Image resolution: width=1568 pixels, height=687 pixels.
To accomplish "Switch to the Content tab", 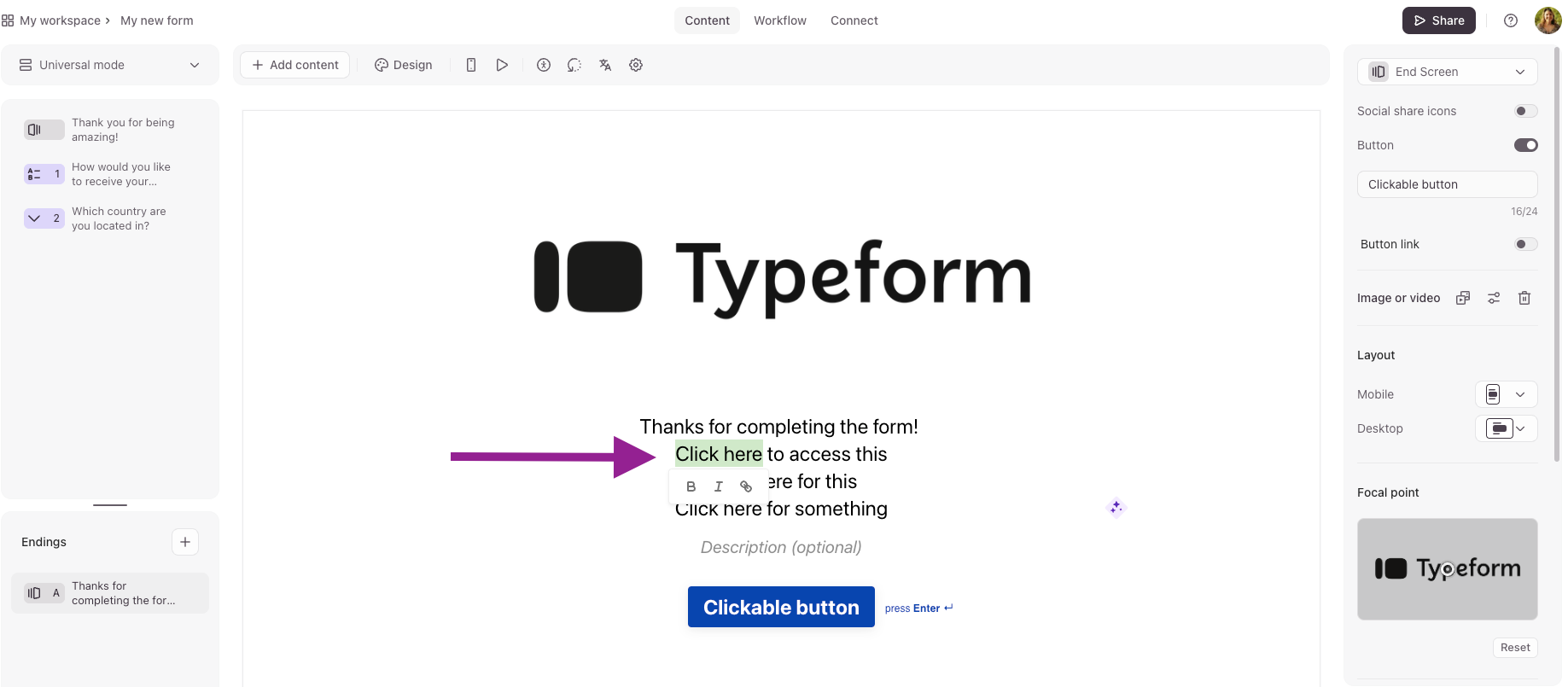I will coord(707,20).
